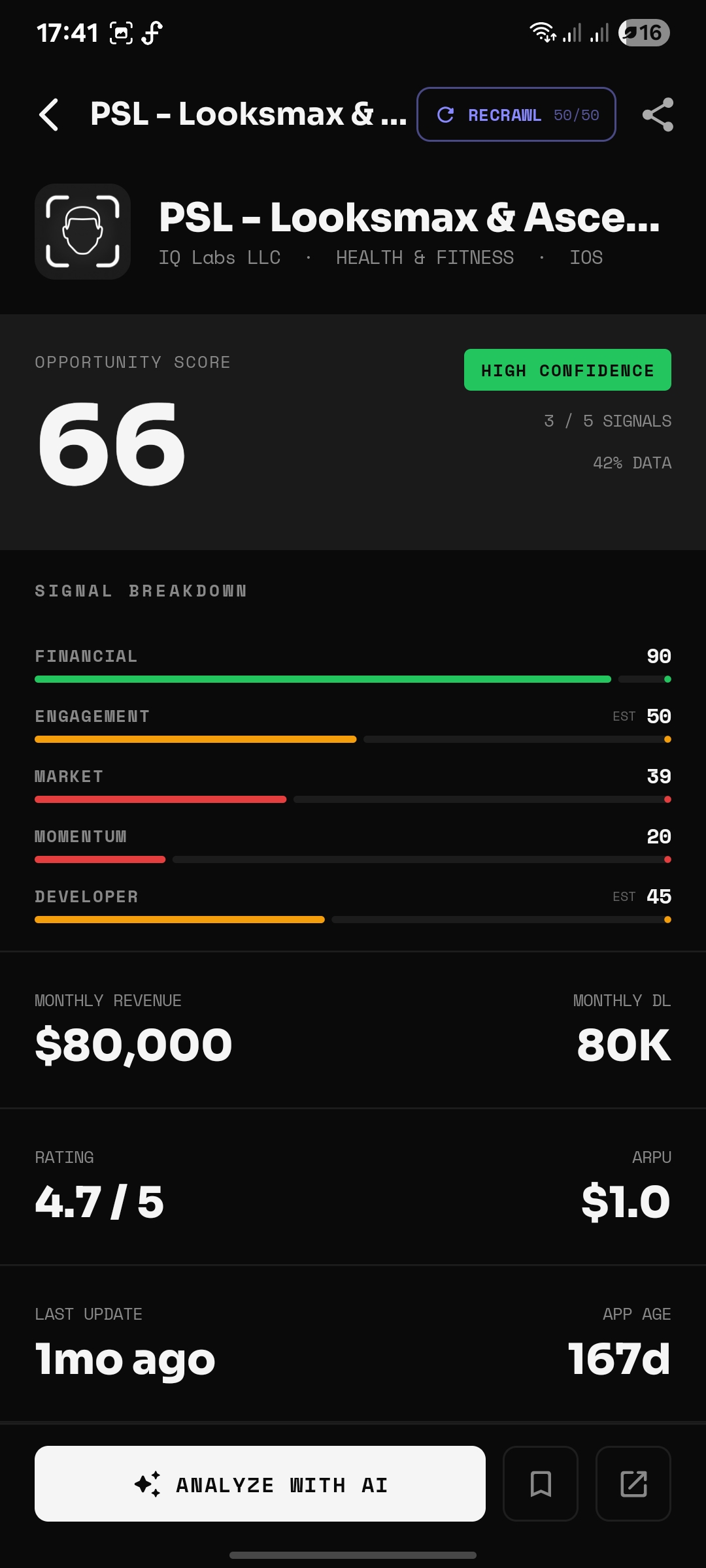Image resolution: width=706 pixels, height=1568 pixels.
Task: Tap the 4.7/5 rating value
Action: click(99, 1201)
